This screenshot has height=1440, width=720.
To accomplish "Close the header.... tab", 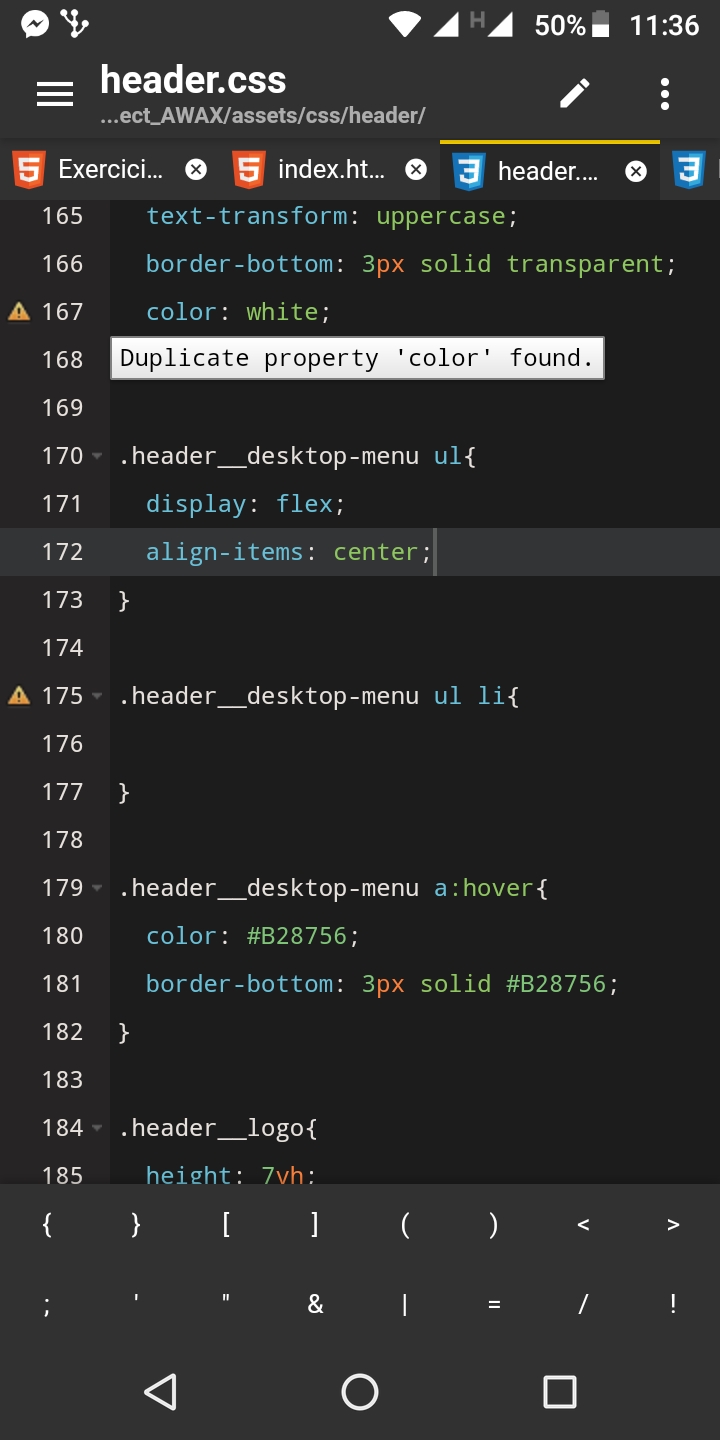I will click(x=636, y=171).
